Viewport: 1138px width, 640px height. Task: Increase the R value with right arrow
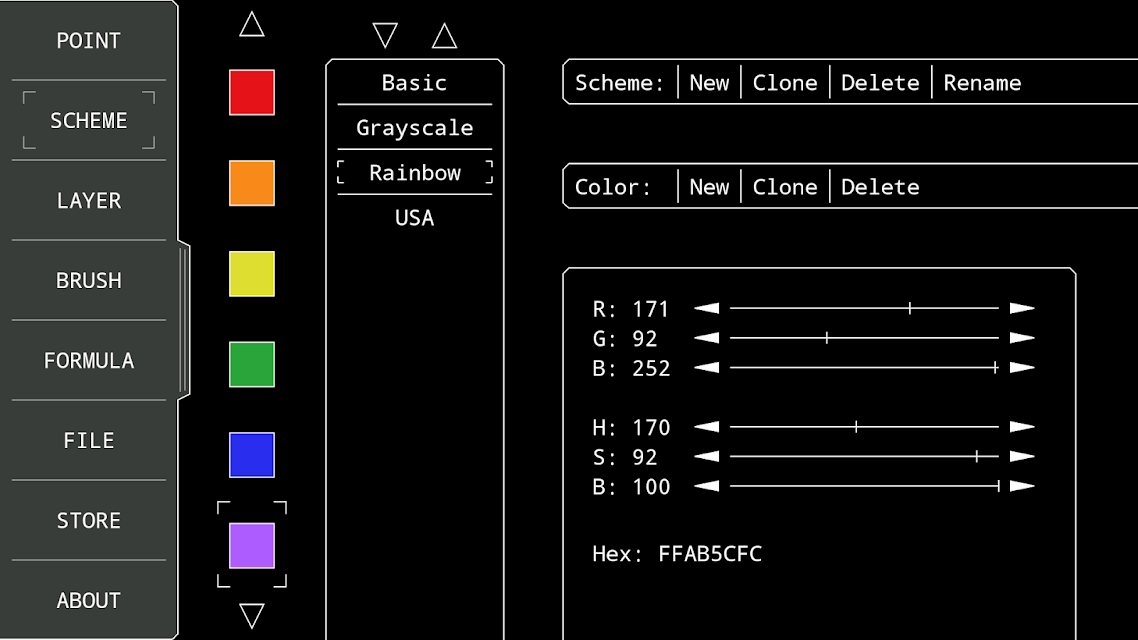click(1022, 308)
